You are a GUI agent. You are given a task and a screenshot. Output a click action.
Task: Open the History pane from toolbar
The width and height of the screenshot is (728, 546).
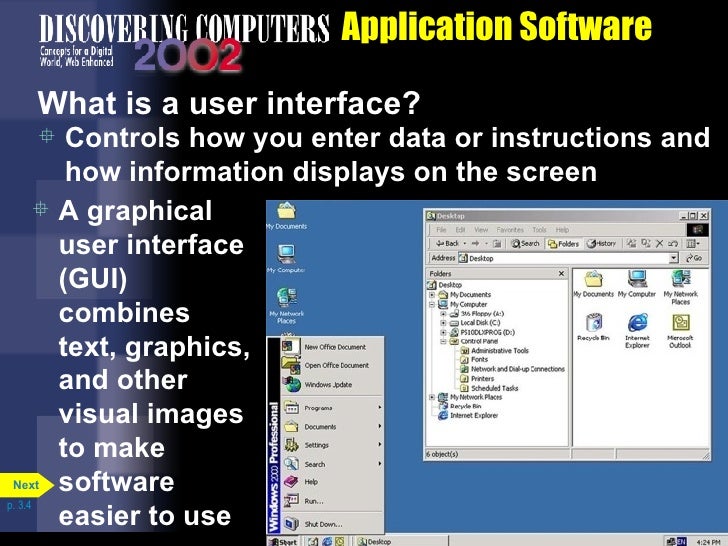pyautogui.click(x=601, y=243)
